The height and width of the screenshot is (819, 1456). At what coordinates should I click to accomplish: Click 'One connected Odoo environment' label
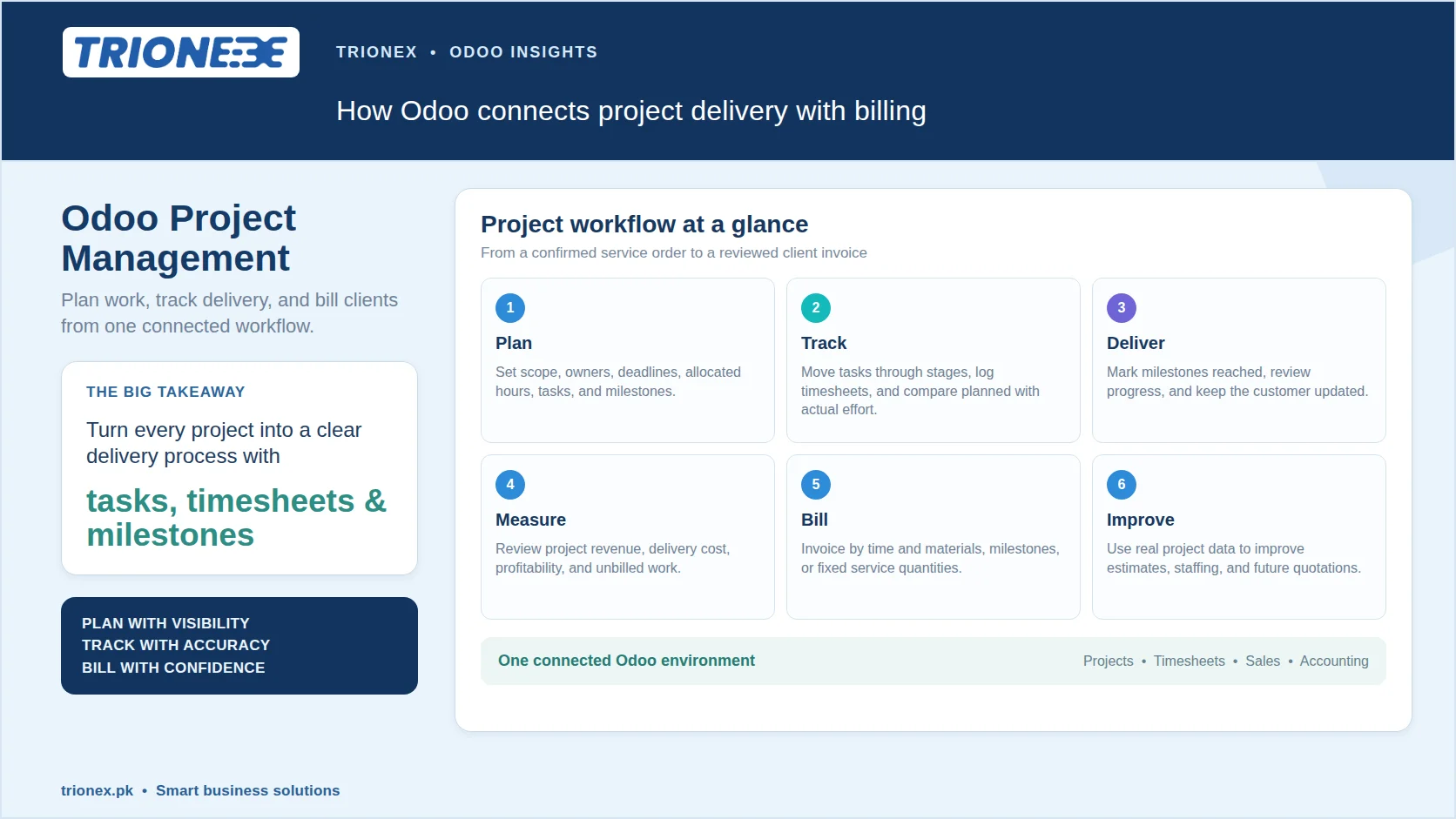point(626,661)
